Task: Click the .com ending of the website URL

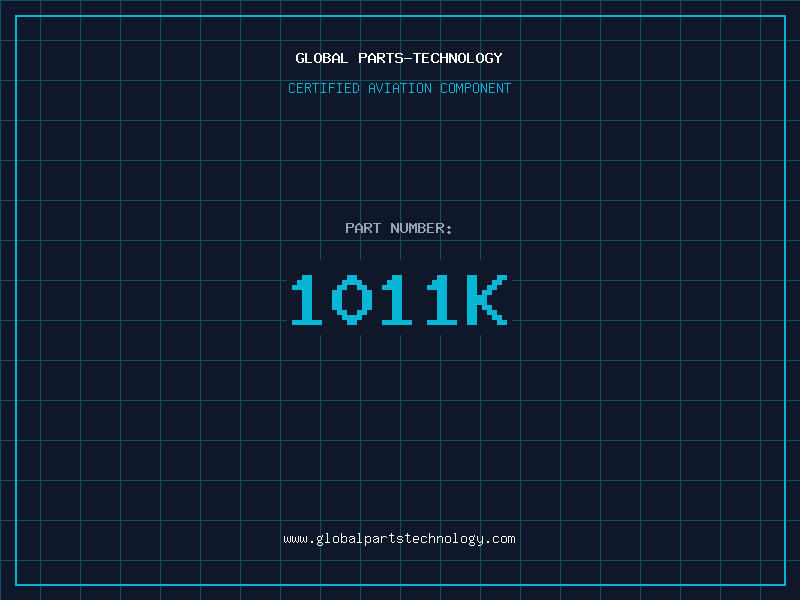Action: coord(500,539)
